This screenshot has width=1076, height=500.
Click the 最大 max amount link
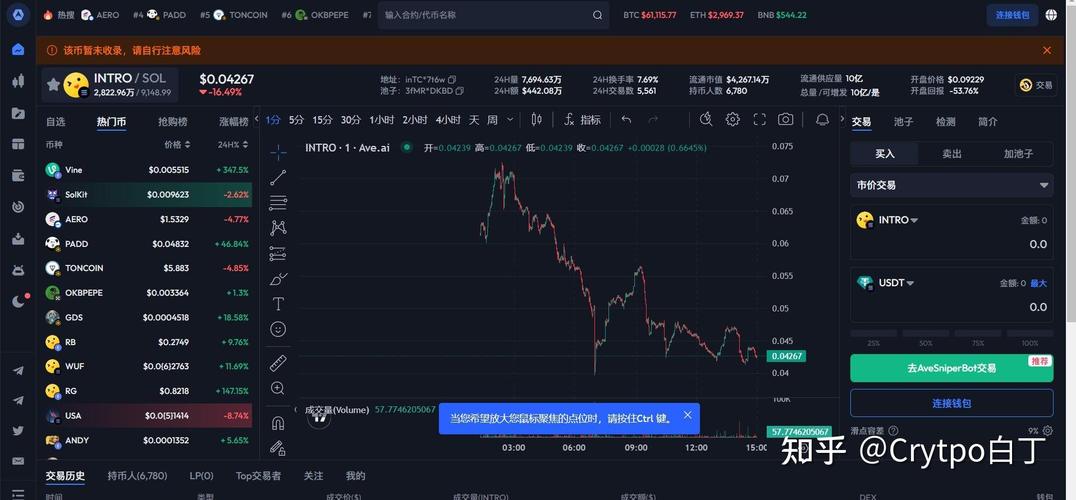1038,283
